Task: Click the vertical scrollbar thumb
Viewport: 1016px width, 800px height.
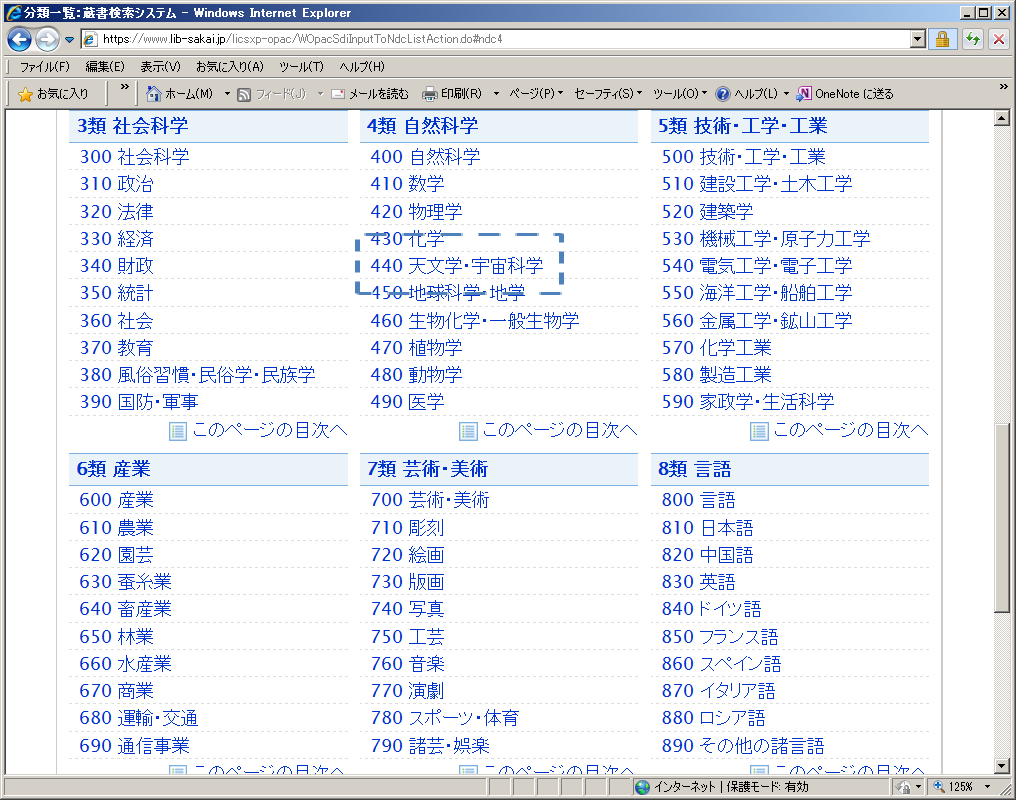Action: point(1002,518)
